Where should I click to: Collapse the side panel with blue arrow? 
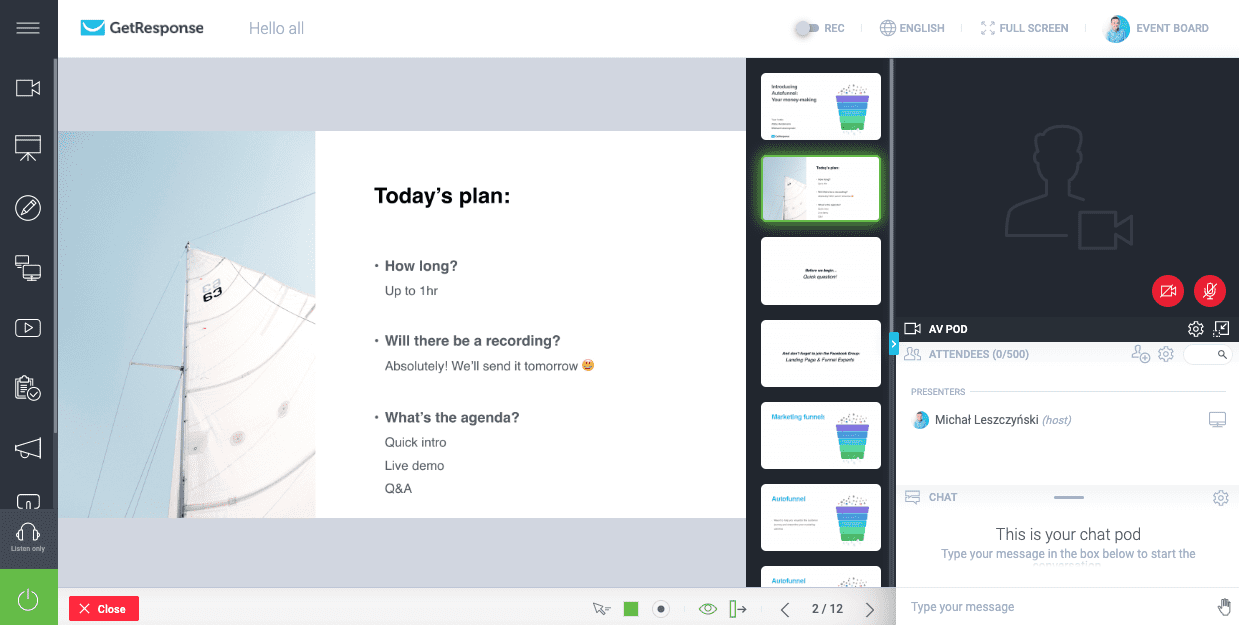click(x=894, y=343)
